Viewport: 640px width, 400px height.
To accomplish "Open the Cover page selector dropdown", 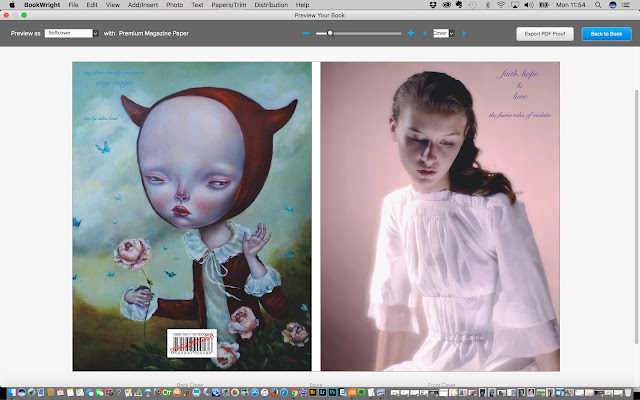I will pyautogui.click(x=444, y=33).
